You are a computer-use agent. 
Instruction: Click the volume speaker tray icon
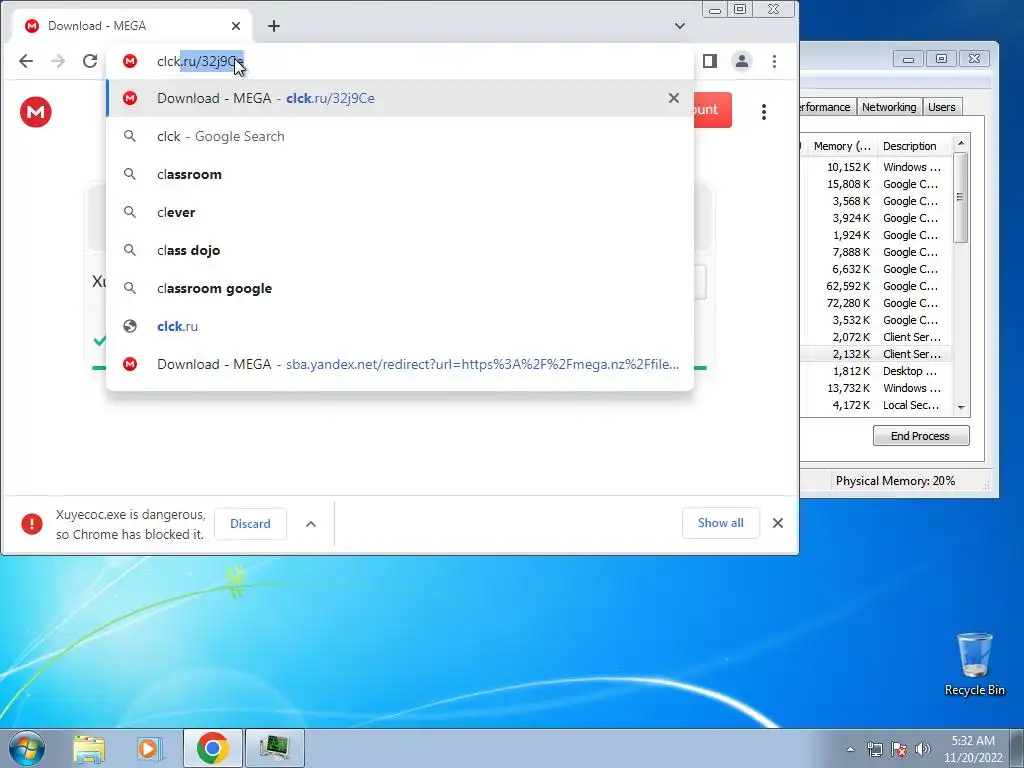(x=923, y=749)
